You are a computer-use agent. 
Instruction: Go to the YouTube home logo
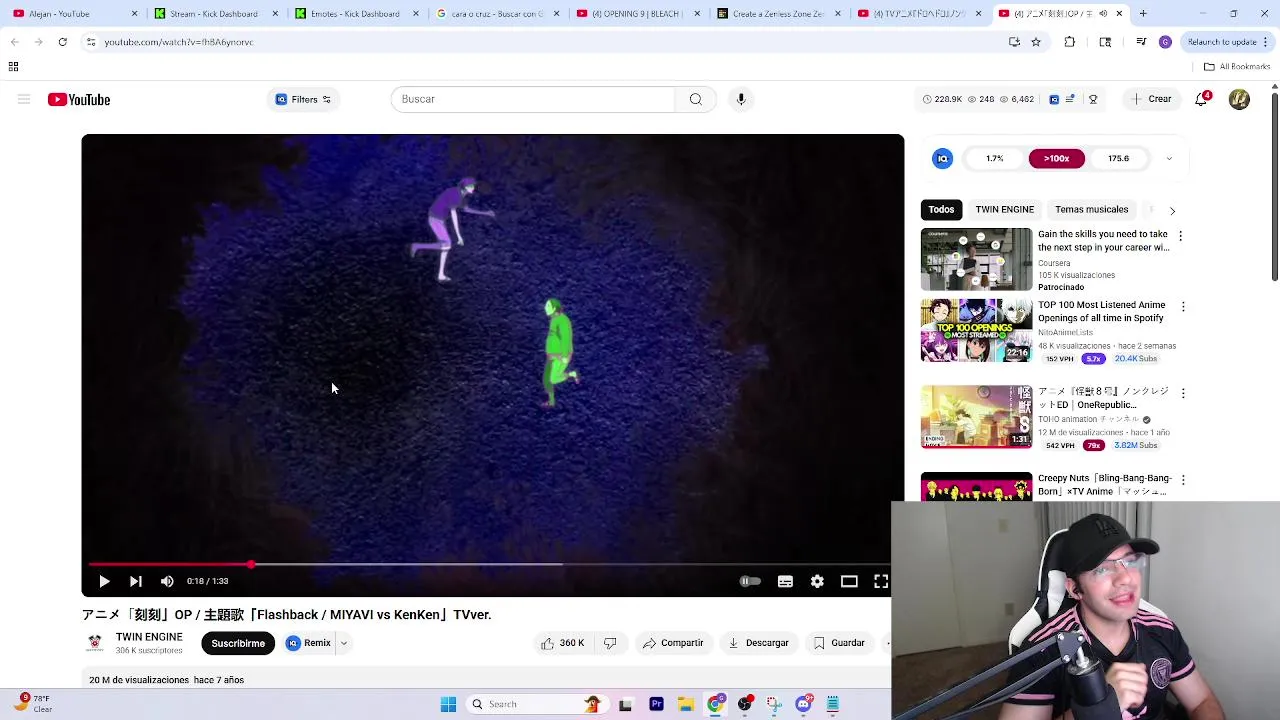pos(79,99)
